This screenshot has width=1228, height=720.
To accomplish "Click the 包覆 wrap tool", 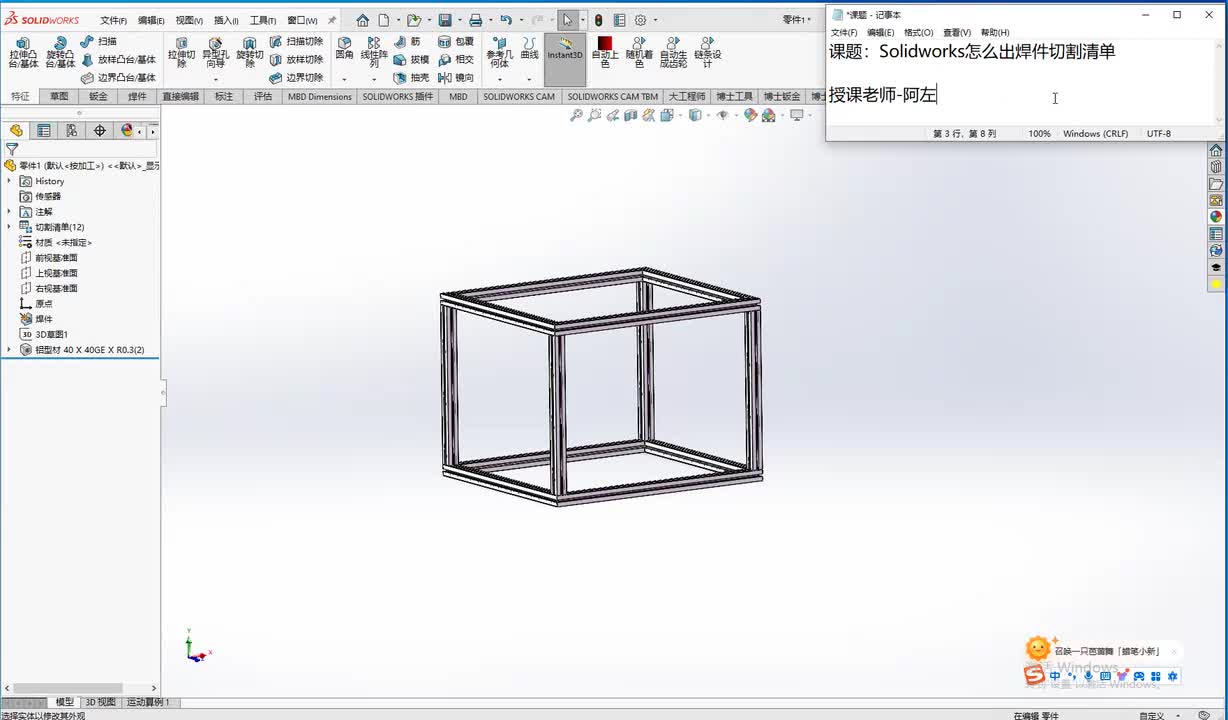I will pyautogui.click(x=456, y=42).
